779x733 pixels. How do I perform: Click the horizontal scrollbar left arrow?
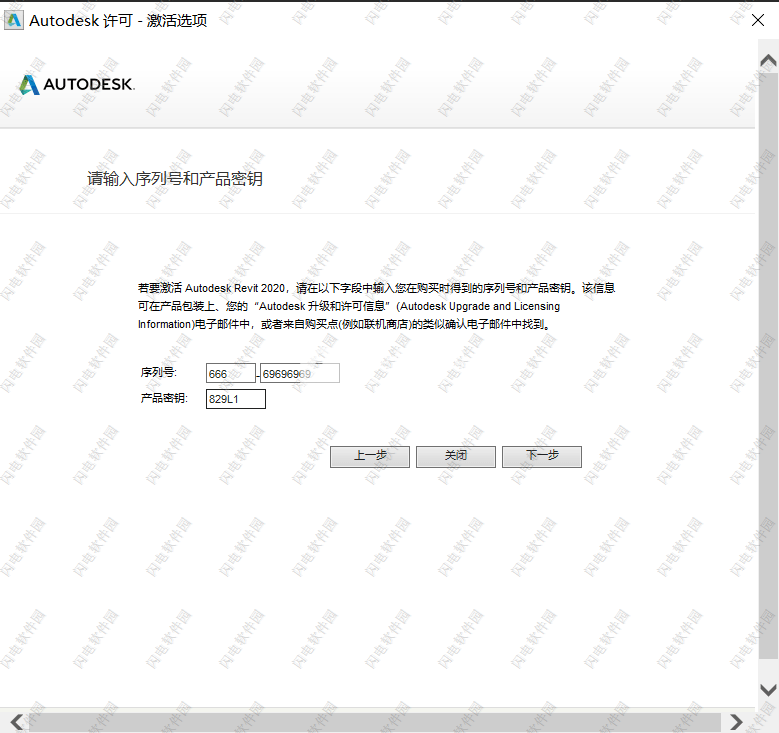pyautogui.click(x=17, y=722)
